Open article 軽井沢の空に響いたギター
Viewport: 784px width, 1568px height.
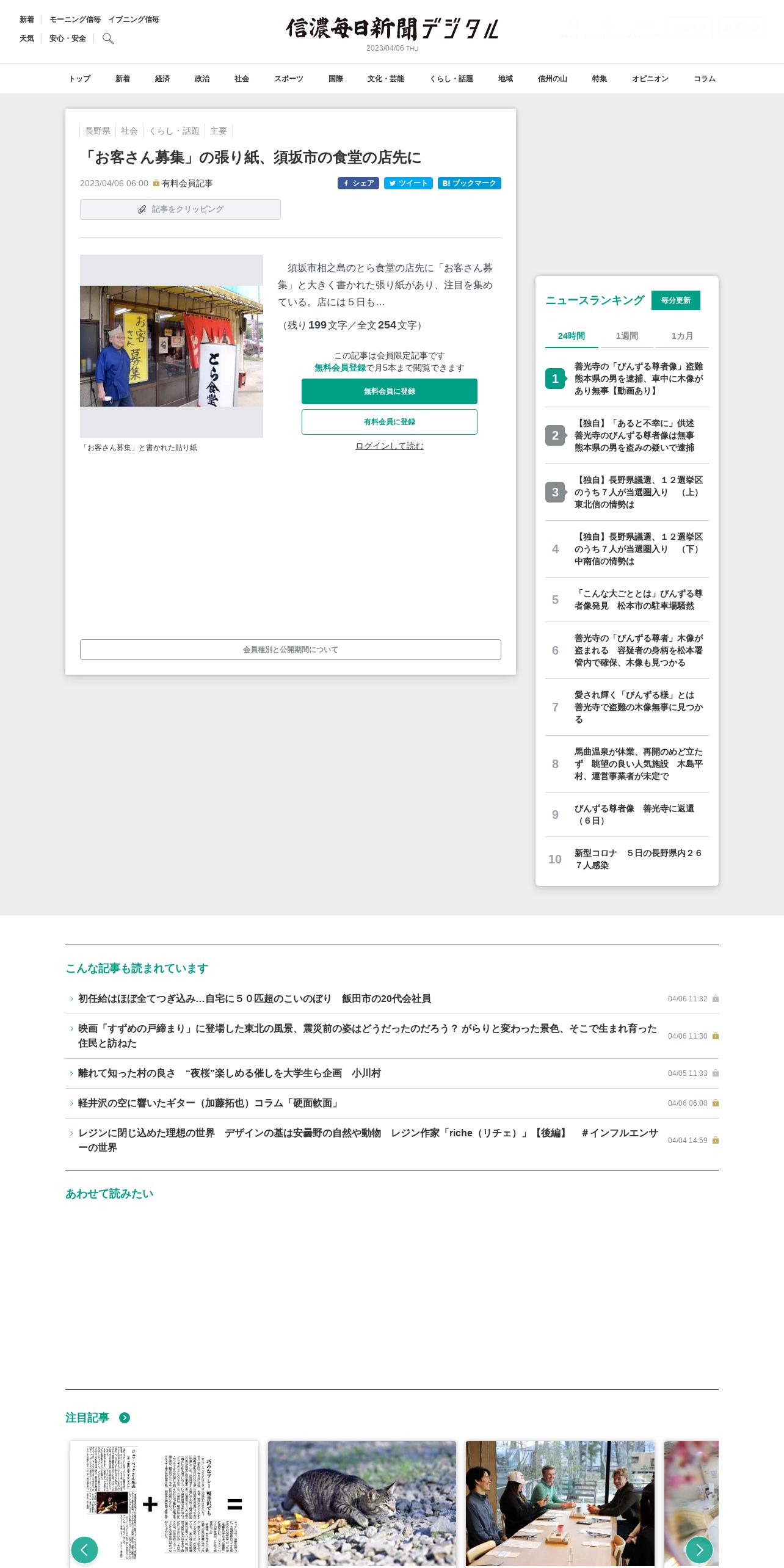click(210, 1103)
